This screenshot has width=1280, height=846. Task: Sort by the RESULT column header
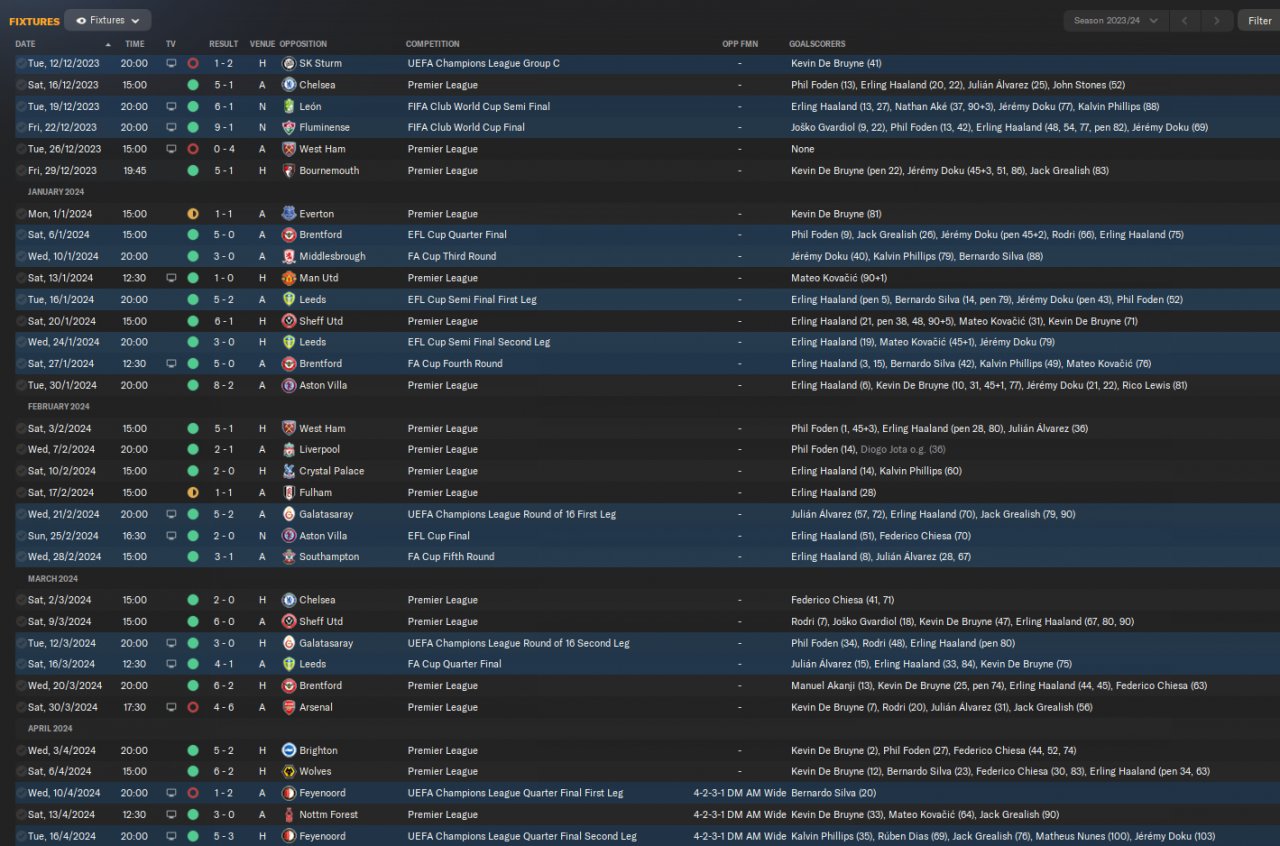(224, 44)
